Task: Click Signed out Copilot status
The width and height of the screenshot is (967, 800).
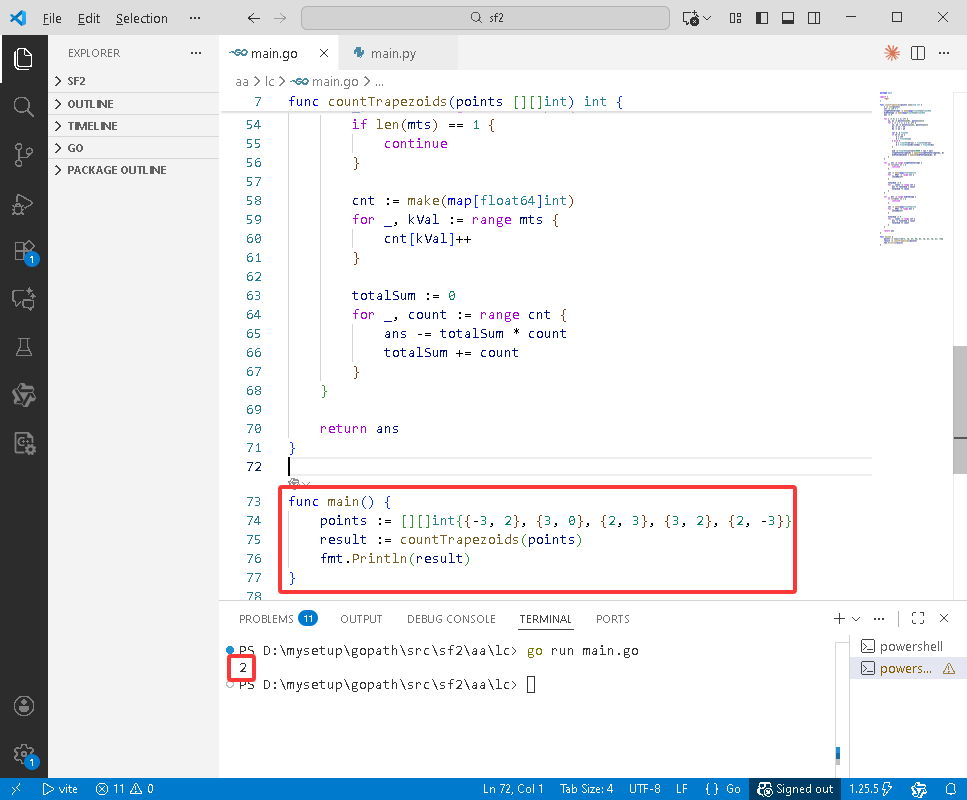Action: pyautogui.click(x=795, y=789)
